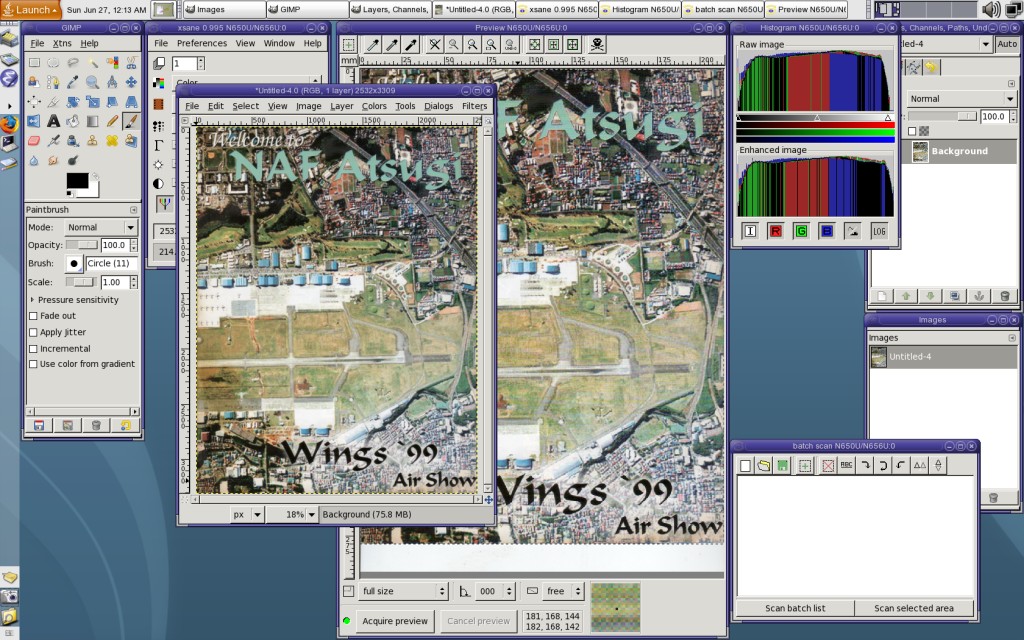Open the paintbrush Mode dropdown

point(101,227)
